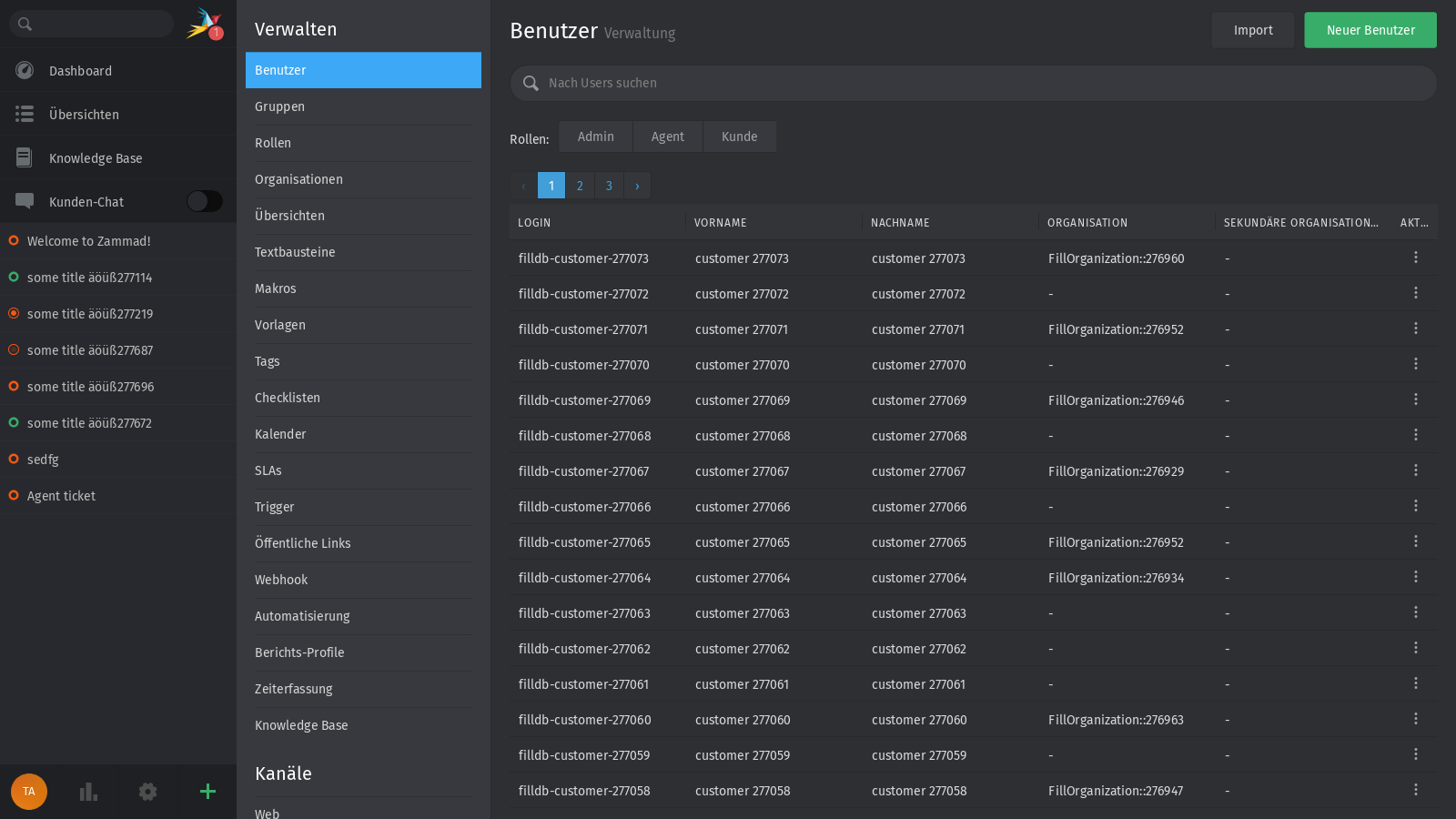This screenshot has width=1456, height=819.
Task: Open the actions menu for filldb-customer-277073
Action: click(1416, 258)
